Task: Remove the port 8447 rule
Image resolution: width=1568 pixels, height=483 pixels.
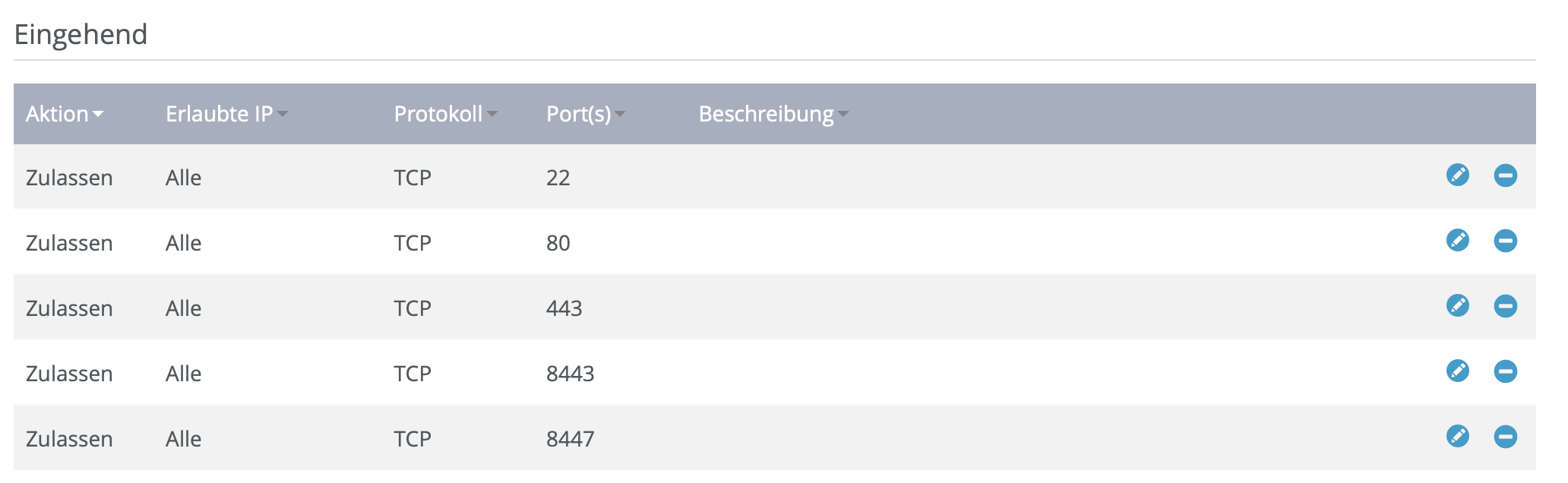Action: click(x=1505, y=437)
